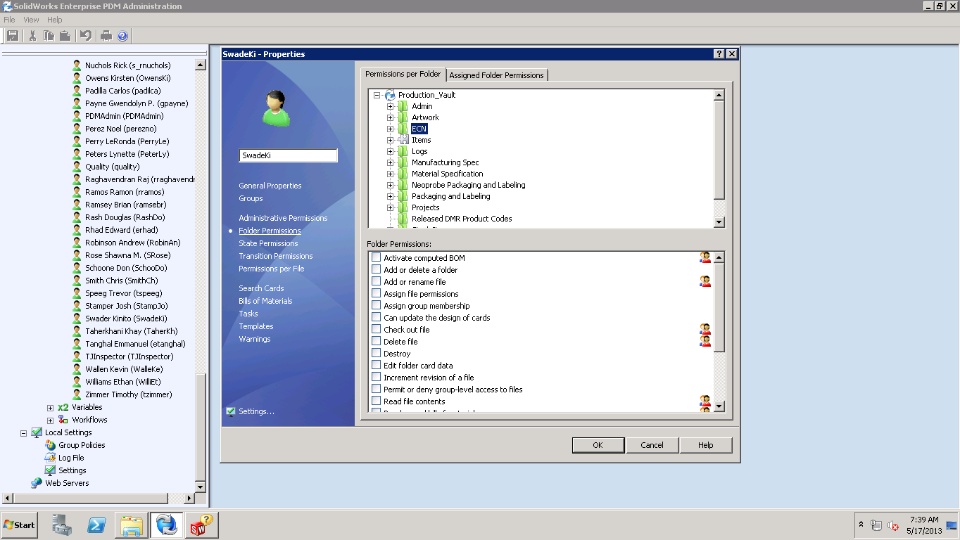The height and width of the screenshot is (540, 960).
Task: Check Destroy permission
Action: [376, 353]
